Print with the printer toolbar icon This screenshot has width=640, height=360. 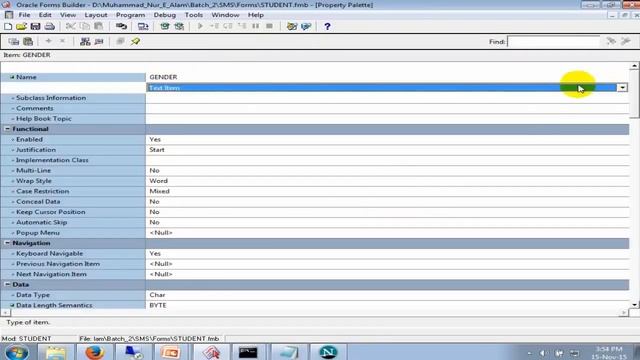tap(49, 27)
